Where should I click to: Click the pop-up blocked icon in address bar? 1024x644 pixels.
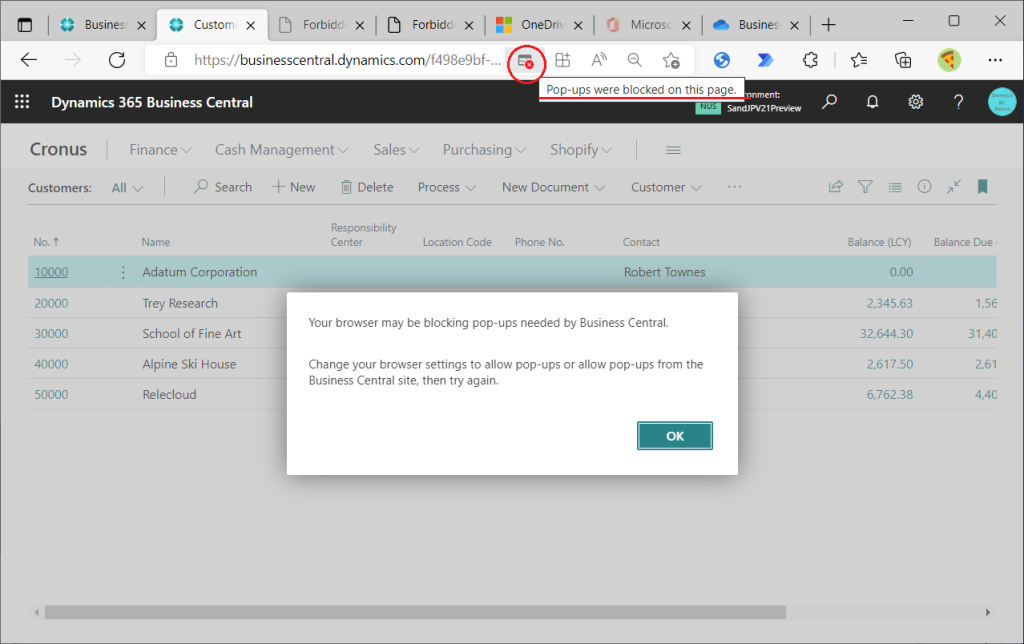pyautogui.click(x=525, y=61)
